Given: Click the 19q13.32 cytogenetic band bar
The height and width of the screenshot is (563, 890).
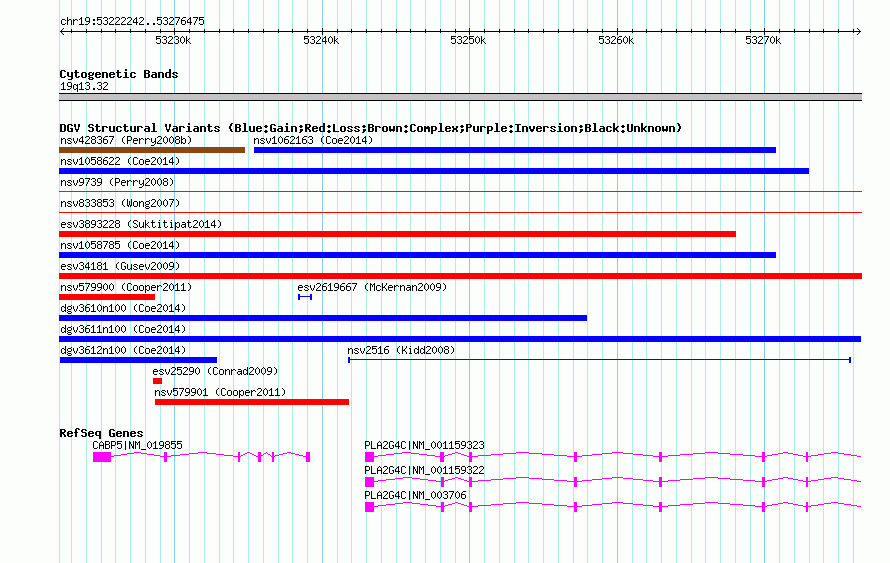Looking at the screenshot, I should [x=460, y=97].
